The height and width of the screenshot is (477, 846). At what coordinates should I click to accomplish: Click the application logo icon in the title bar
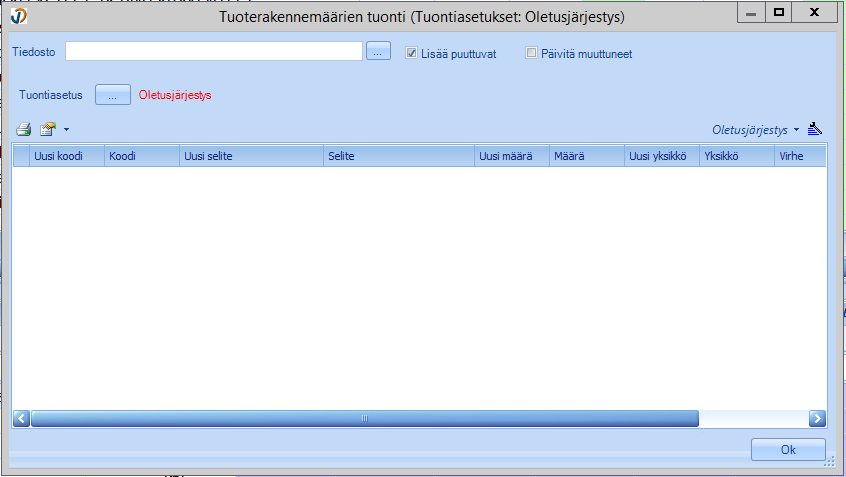tap(19, 16)
